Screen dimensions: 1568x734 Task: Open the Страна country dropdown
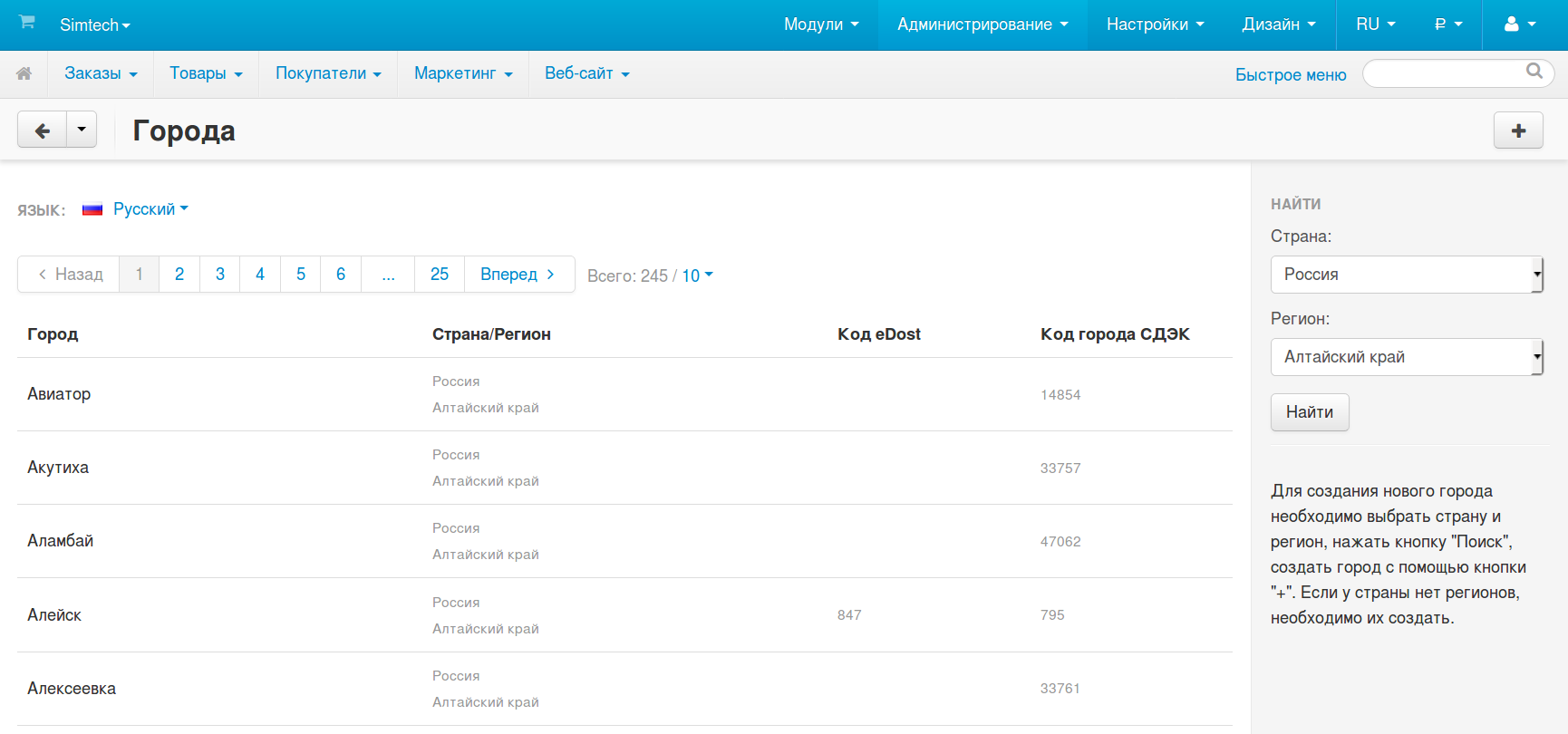[1406, 275]
